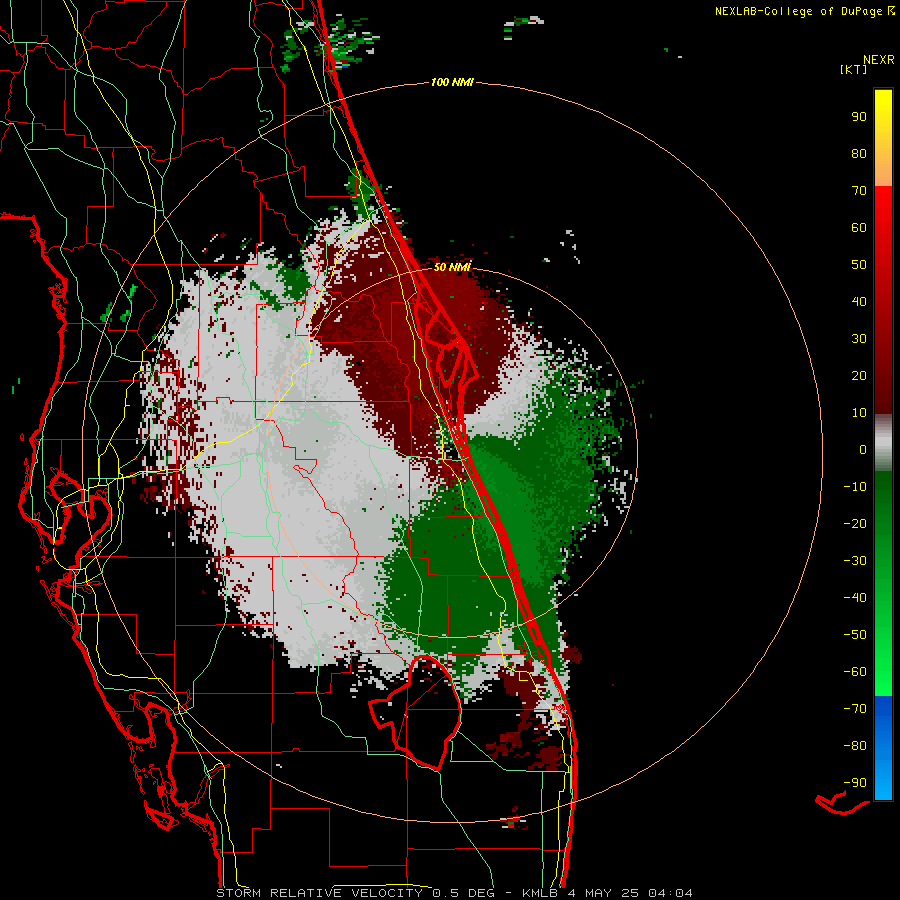
Task: Click the 'KMLB' station identifier in caption
Action: tap(541, 893)
